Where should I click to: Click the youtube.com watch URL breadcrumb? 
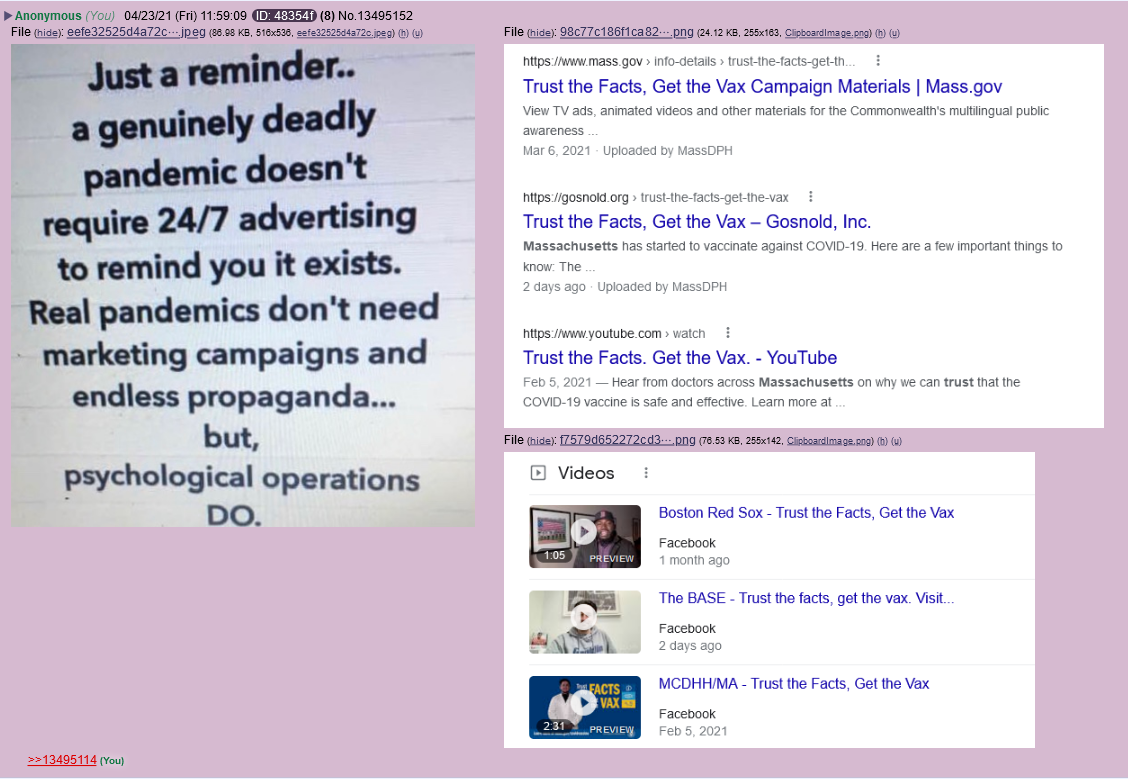[614, 334]
